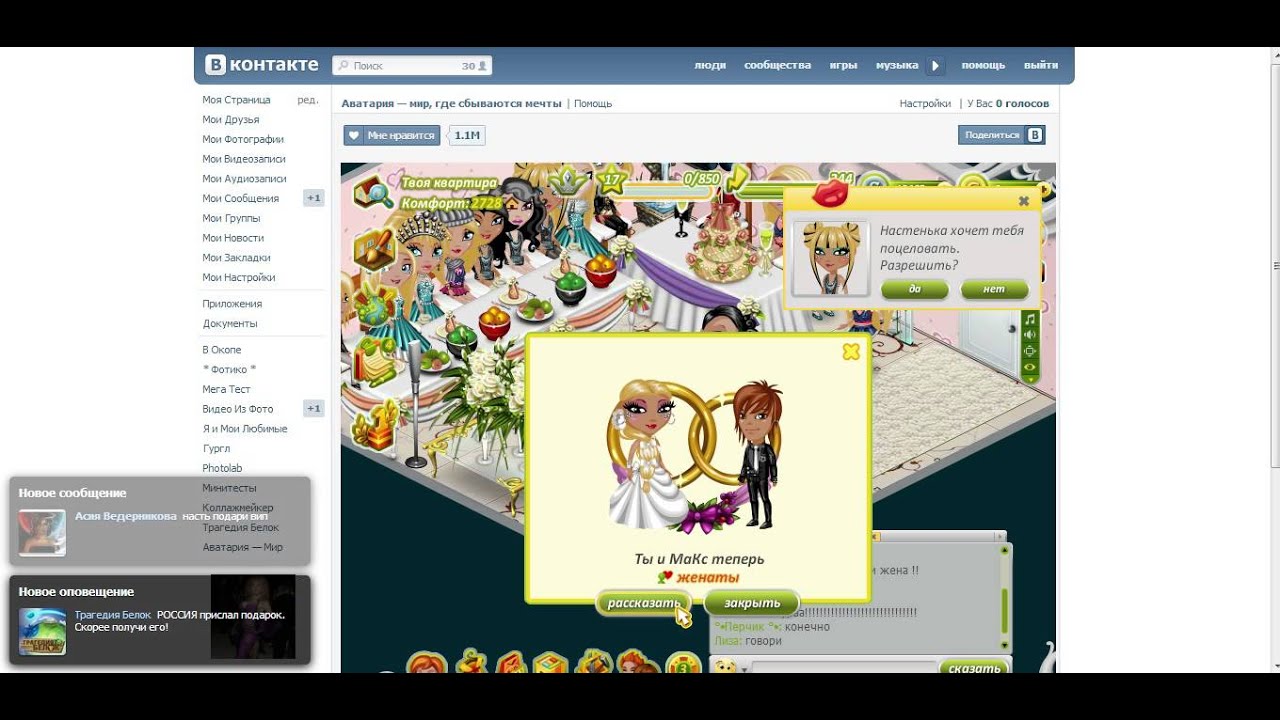The width and height of the screenshot is (1280, 720).
Task: Open the игры menu item
Action: point(843,65)
